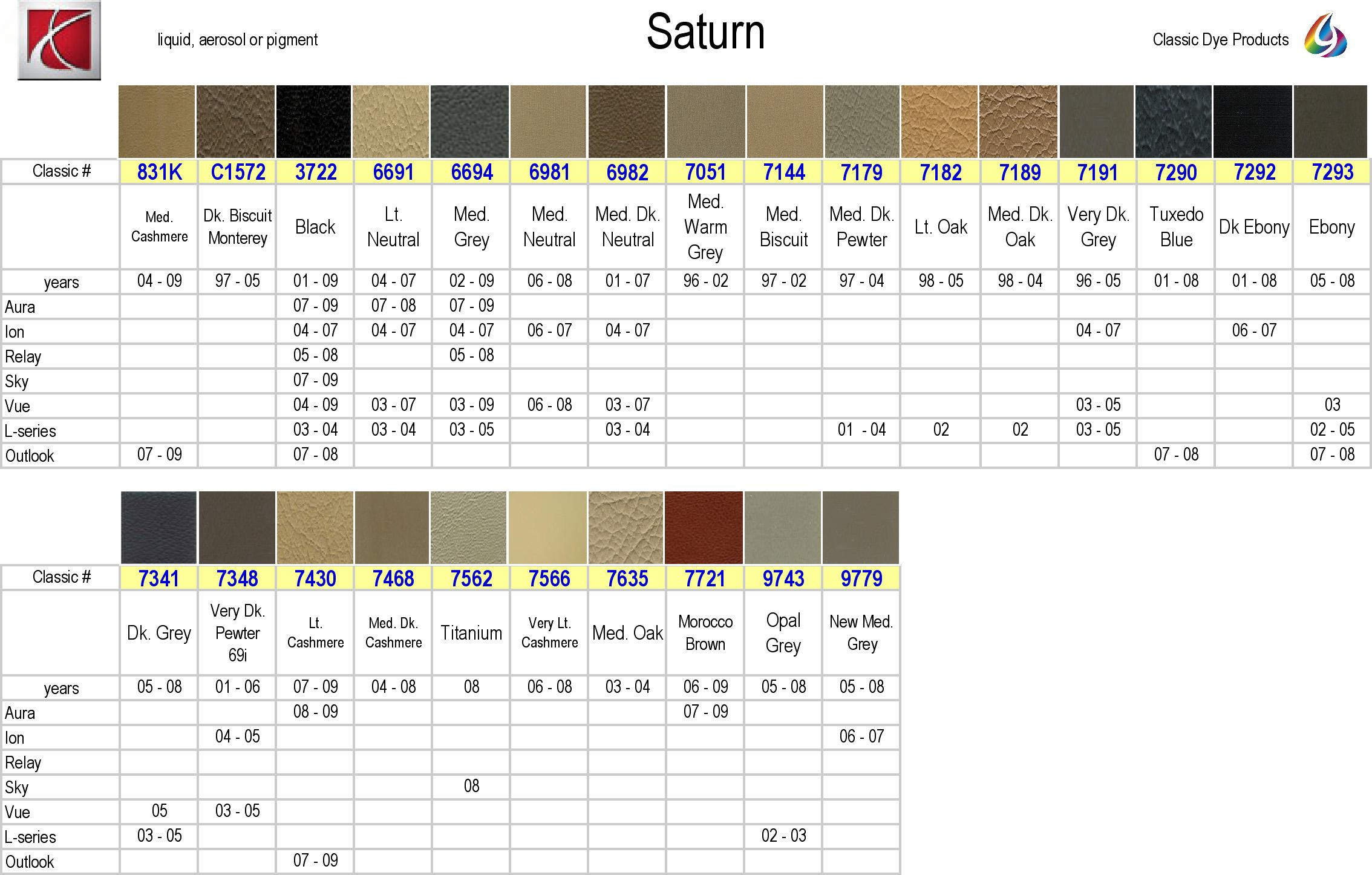Pick the Tuxedo Blue 7290 swatch

click(x=1174, y=122)
